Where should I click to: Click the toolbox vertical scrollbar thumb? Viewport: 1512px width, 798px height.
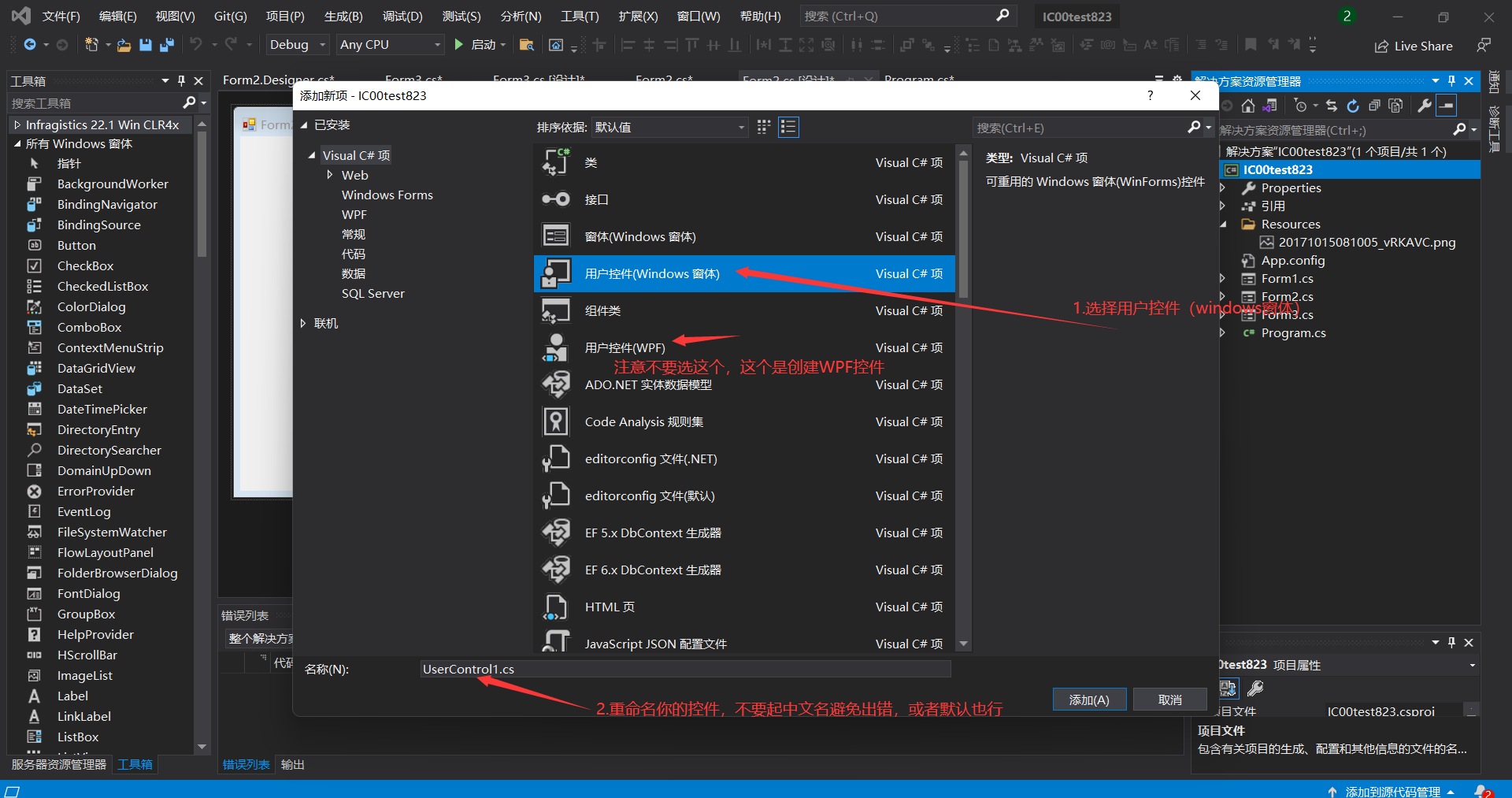(x=202, y=193)
